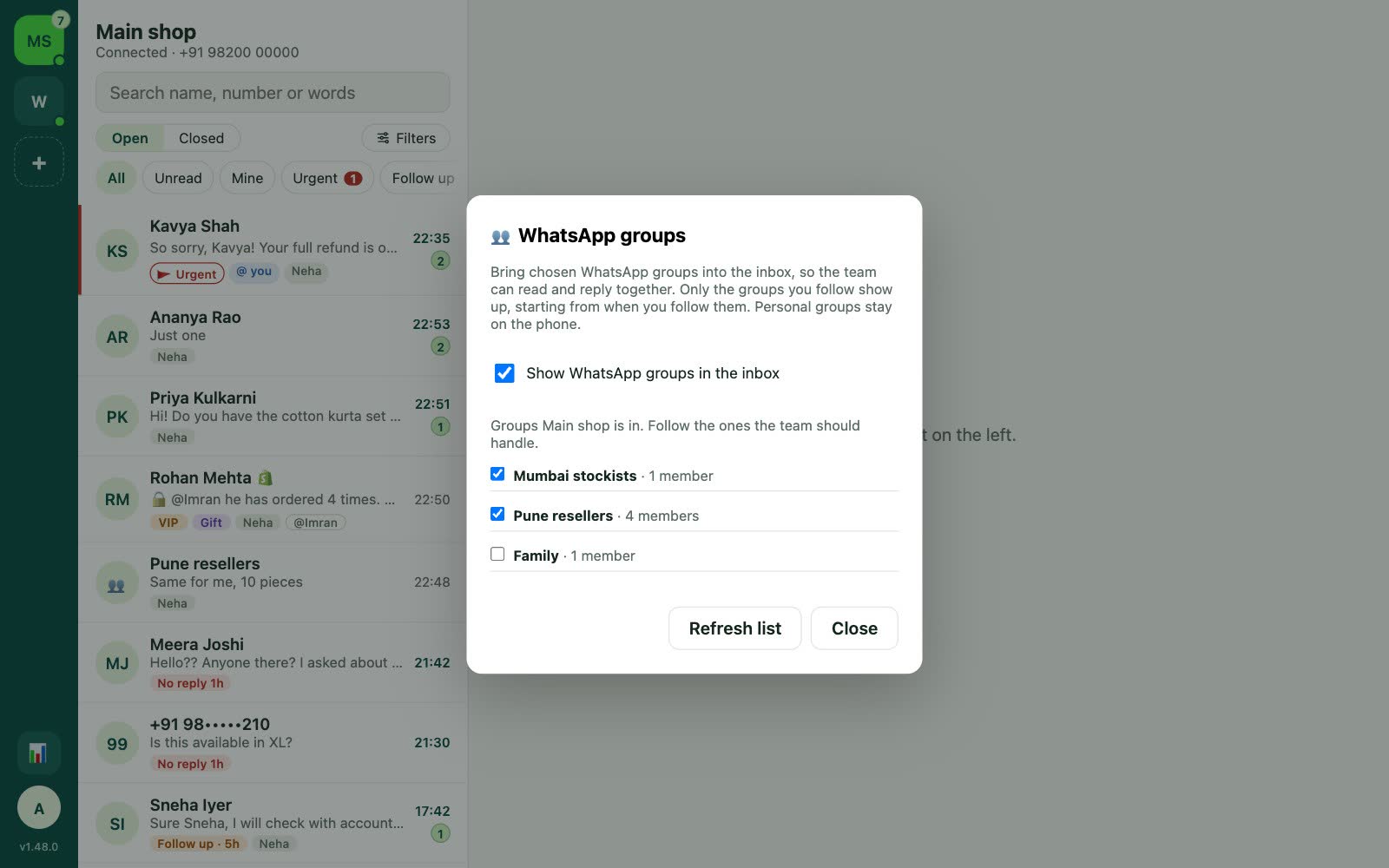The image size is (1389, 868).
Task: Open the Pune resellers 'Same for me, 10 pieces' message
Action: click(x=226, y=582)
